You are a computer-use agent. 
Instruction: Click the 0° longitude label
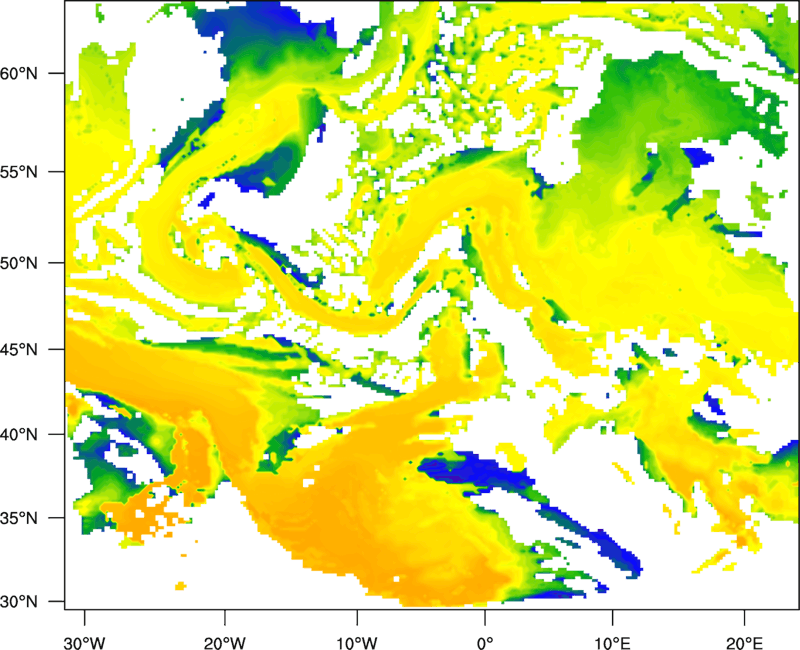click(485, 643)
